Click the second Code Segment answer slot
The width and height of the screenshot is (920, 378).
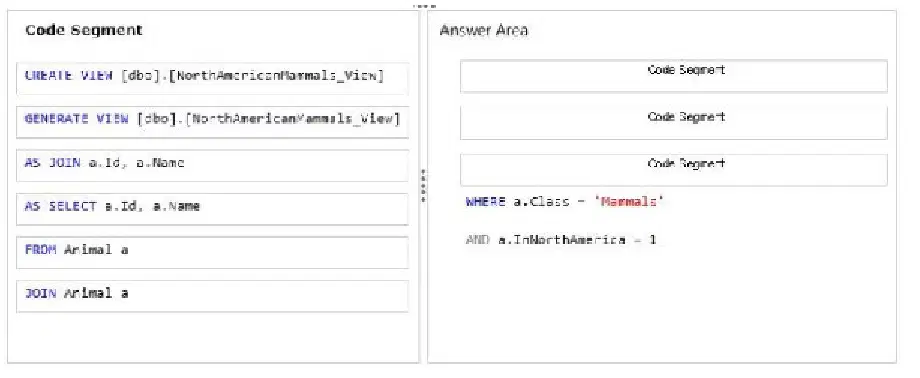click(674, 123)
